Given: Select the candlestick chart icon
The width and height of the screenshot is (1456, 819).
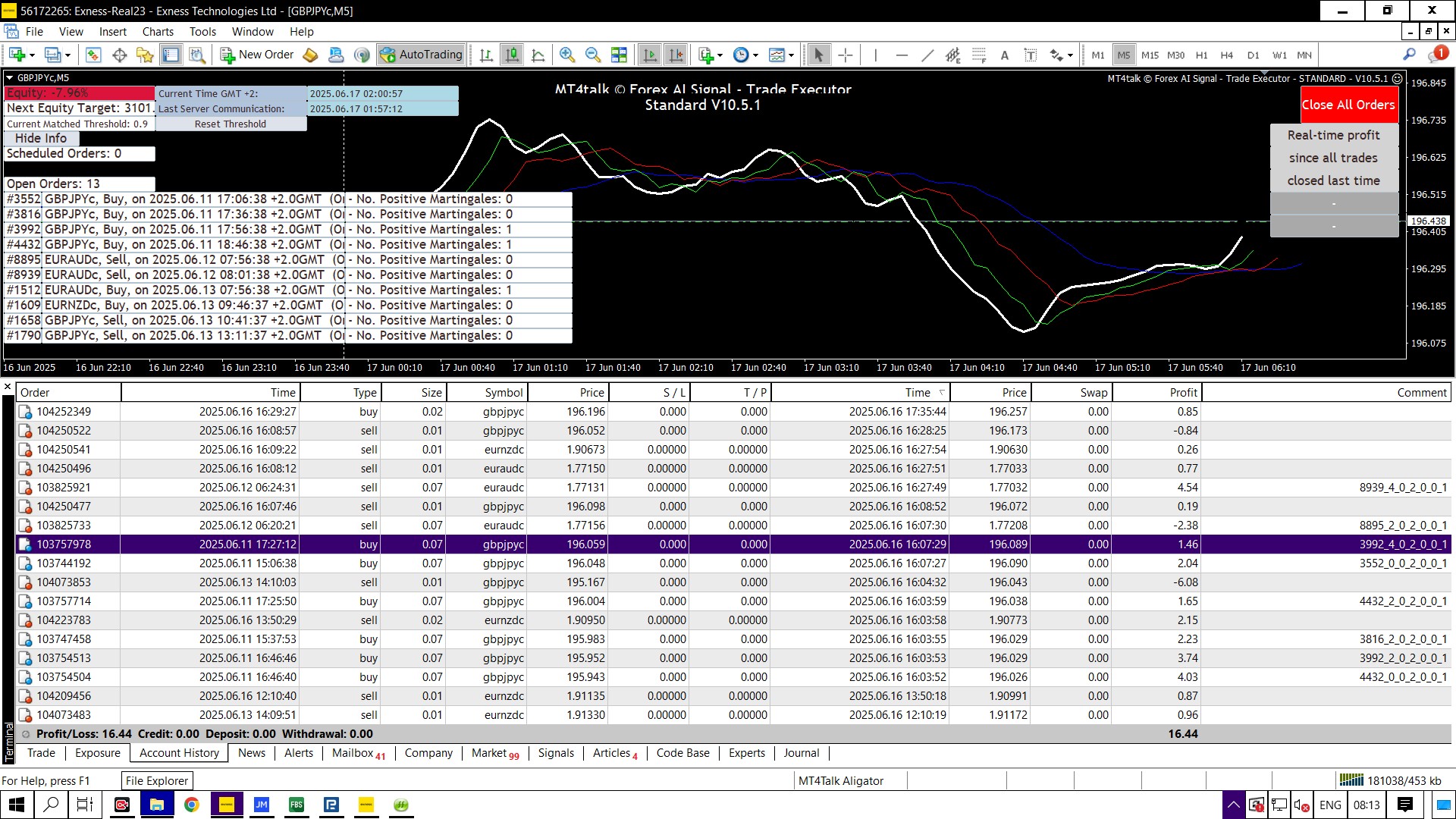Looking at the screenshot, I should [513, 55].
